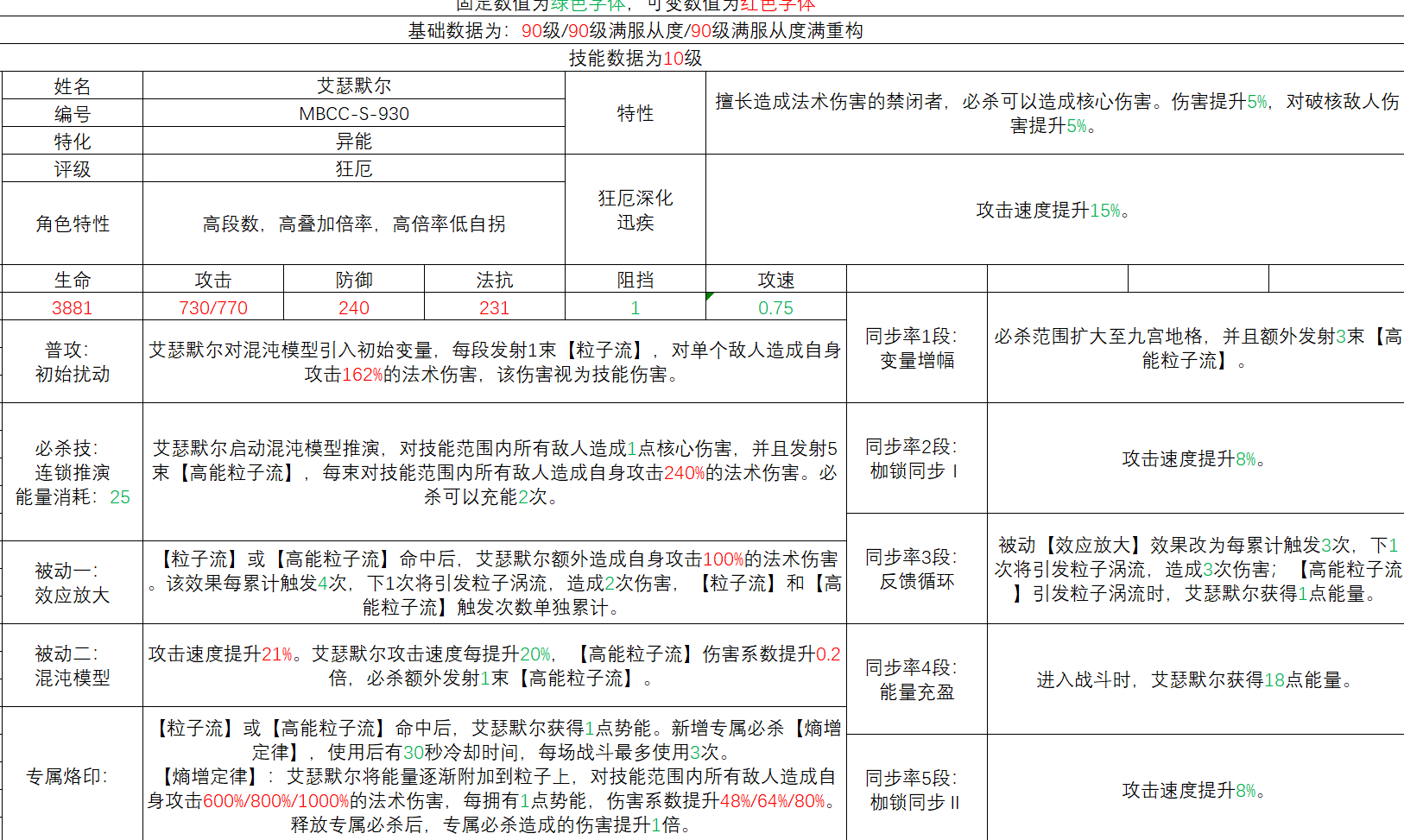Click the 同步率4段: 能量充盈 cell
The image size is (1404, 840).
(x=917, y=679)
